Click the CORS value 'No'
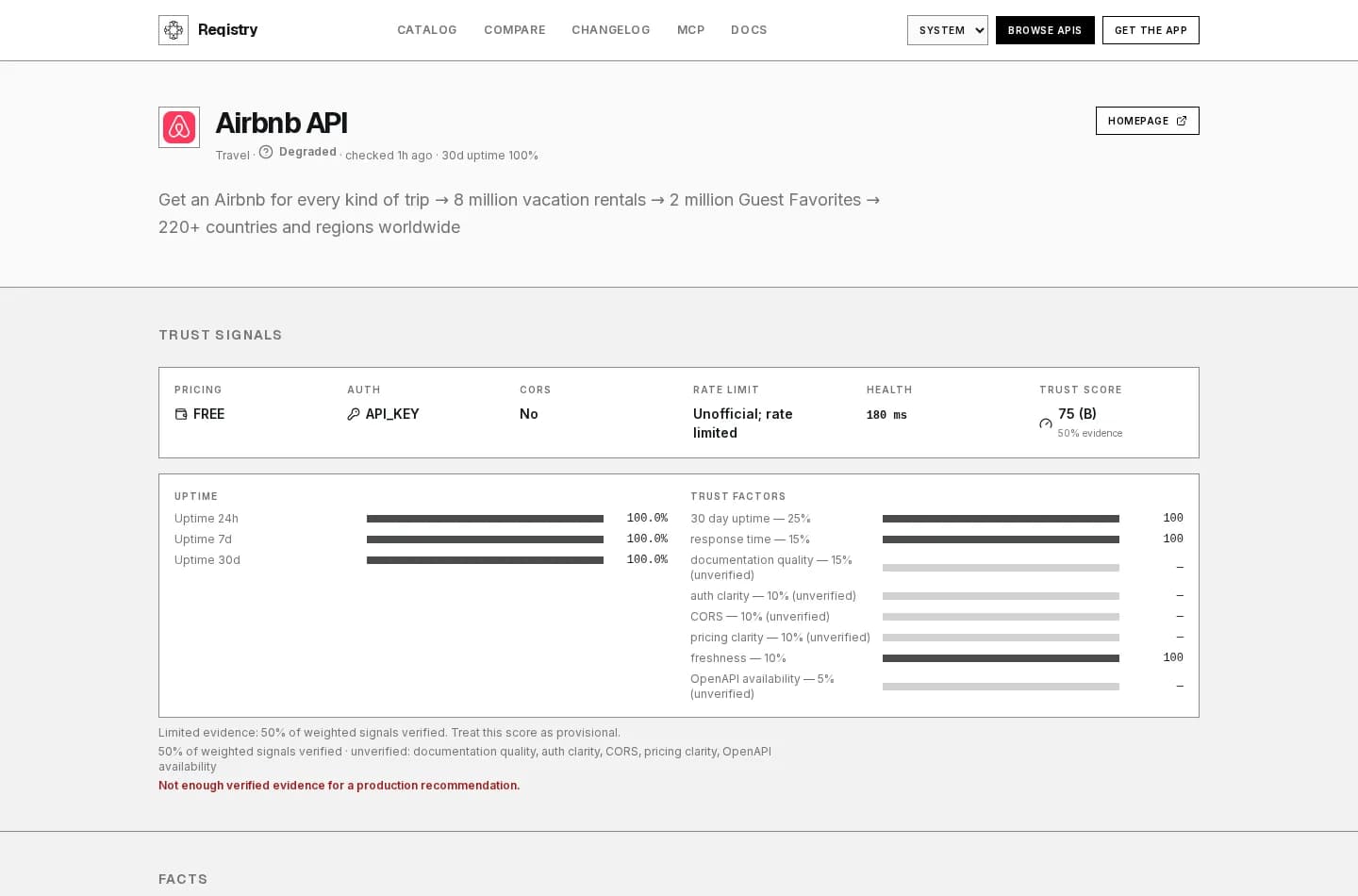 tap(529, 414)
